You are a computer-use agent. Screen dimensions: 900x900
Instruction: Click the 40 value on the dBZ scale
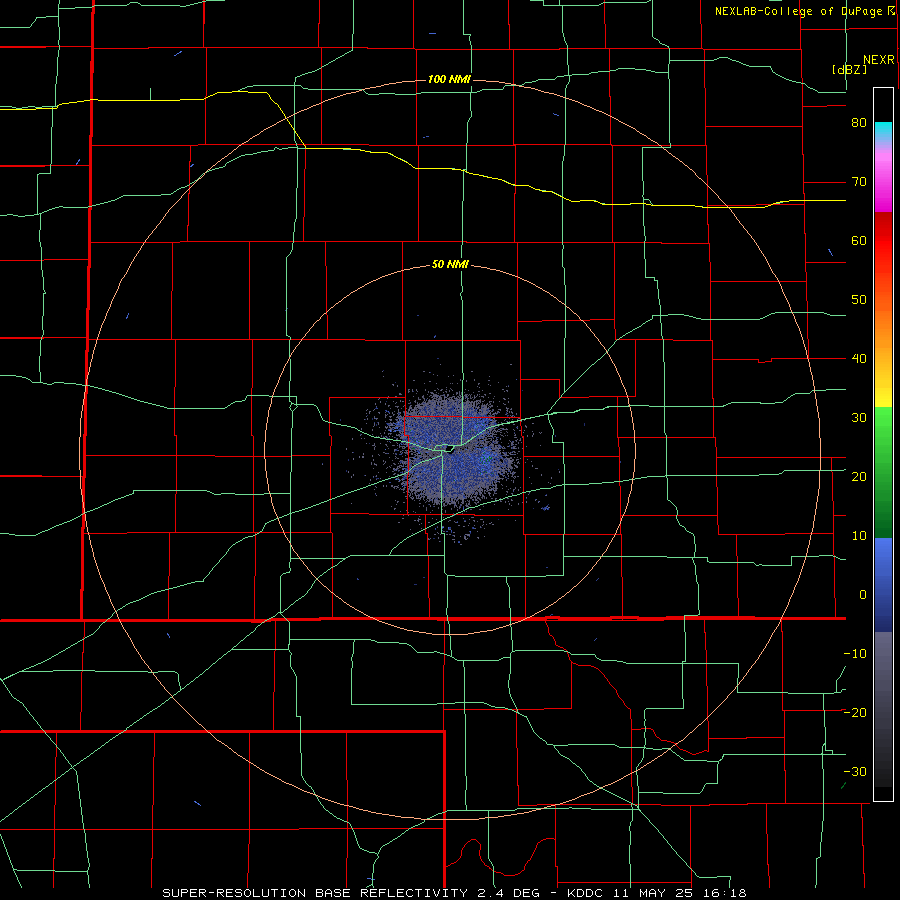tap(859, 359)
